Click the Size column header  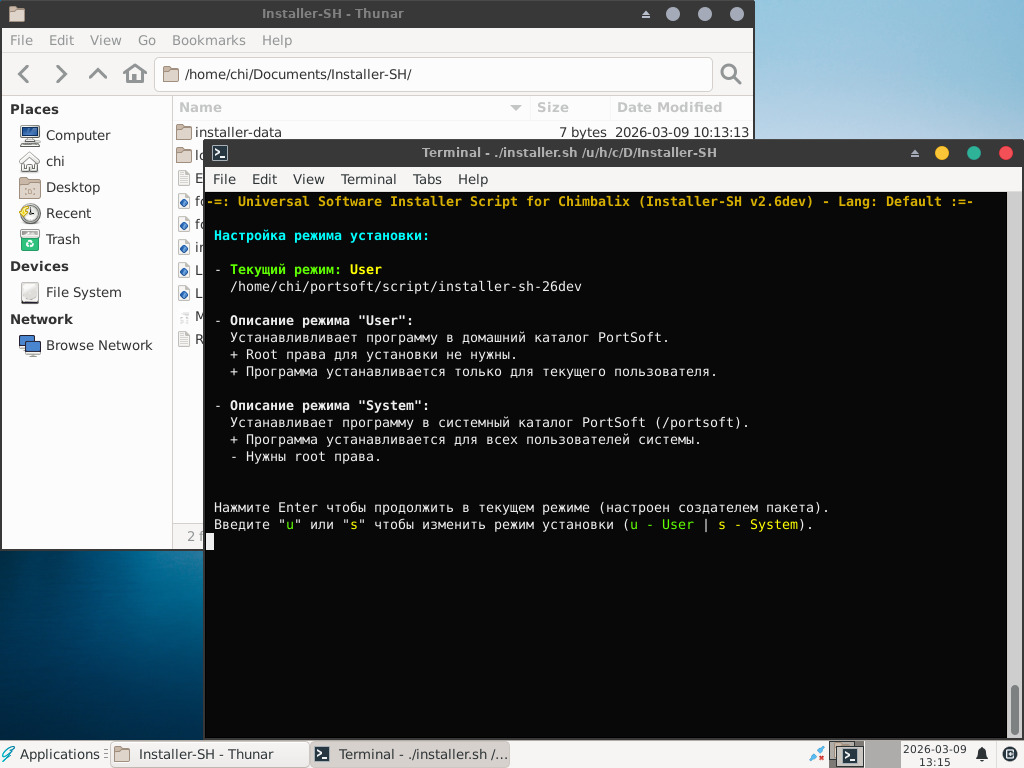coord(553,108)
